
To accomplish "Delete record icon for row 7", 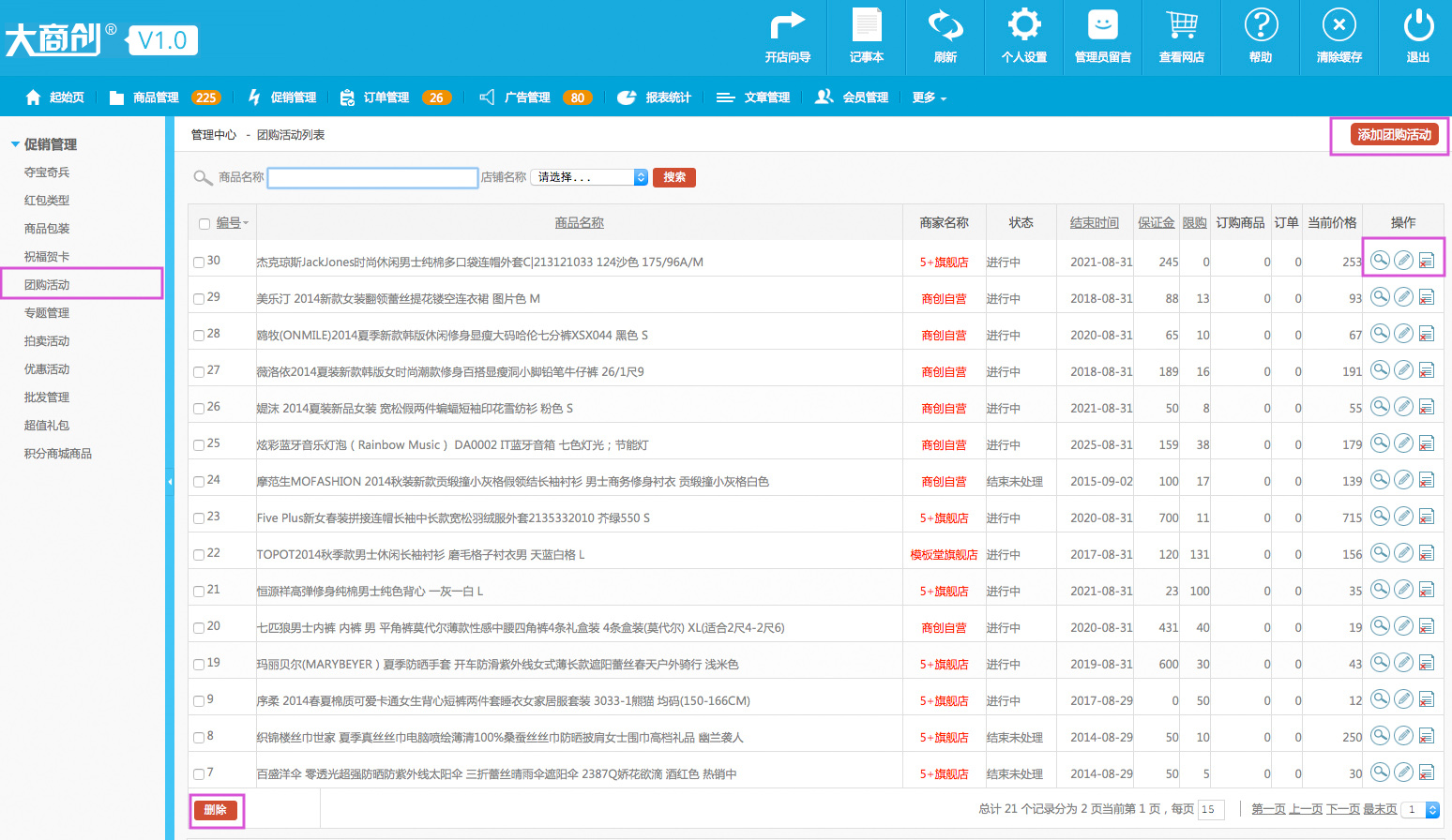I will (1427, 772).
